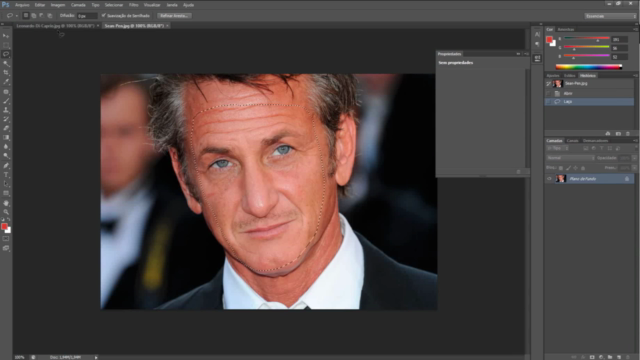Viewport: 640px width, 360px height.
Task: Open the Essenciais workspace dropdown
Action: (610, 16)
